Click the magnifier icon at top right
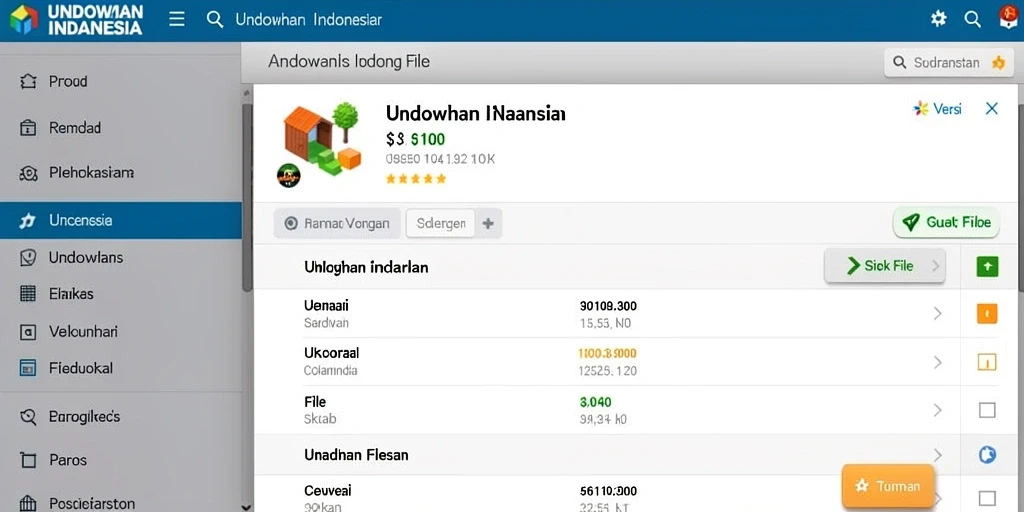This screenshot has height=512, width=1024. pos(972,20)
